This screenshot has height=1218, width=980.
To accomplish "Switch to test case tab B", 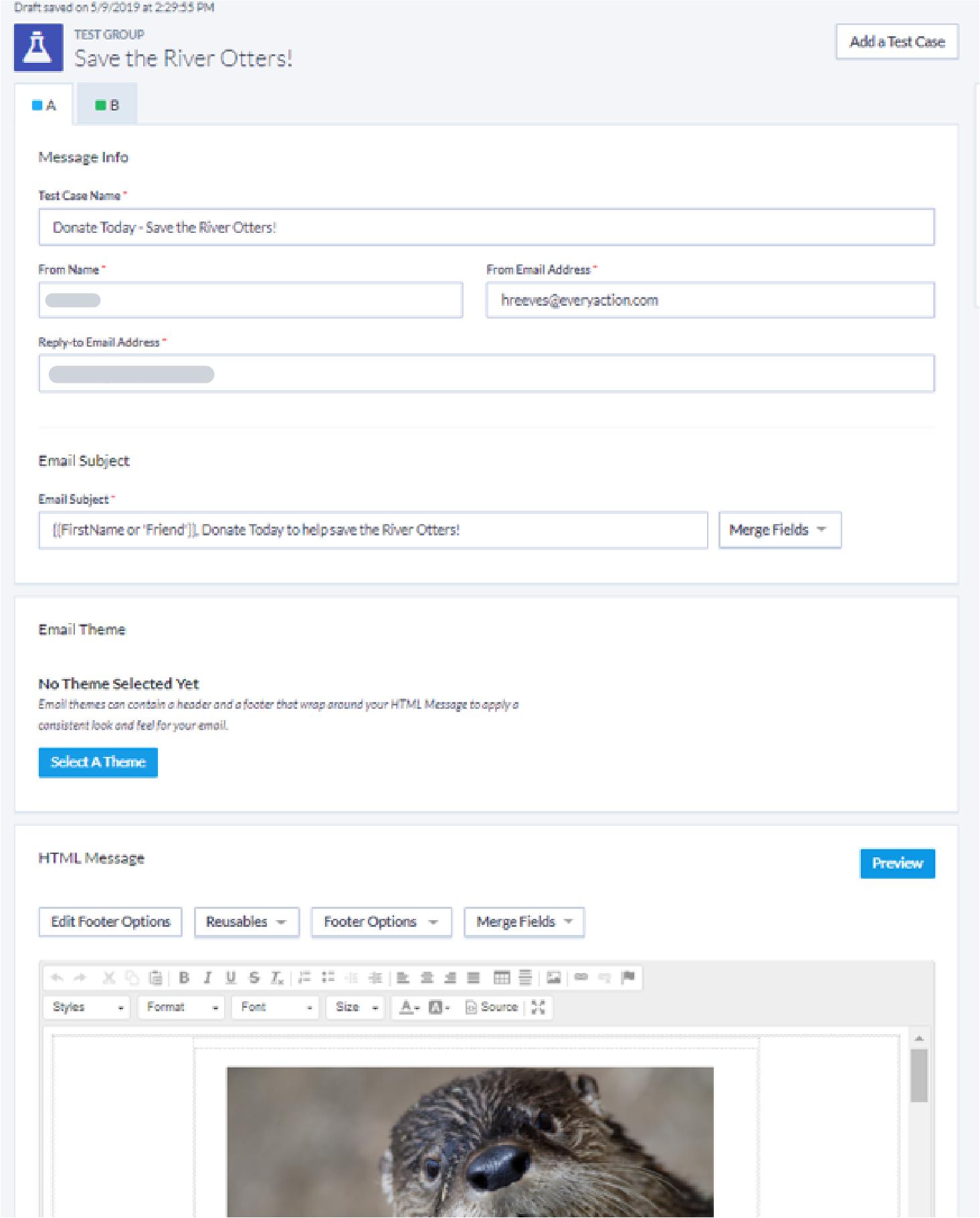I will point(107,105).
